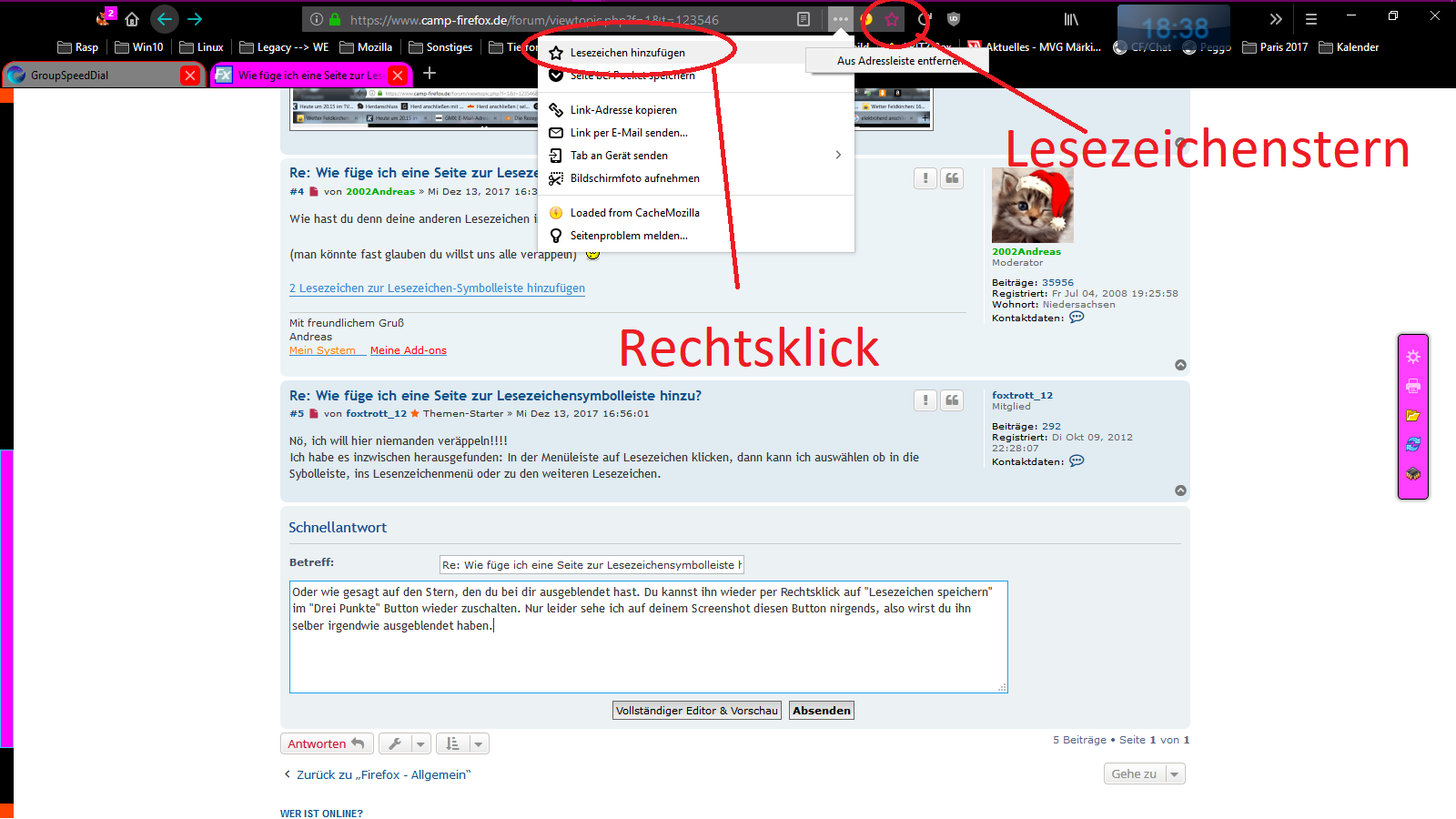The image size is (1456, 819).
Task: Open the Kalender bookmarks folder
Action: click(x=1349, y=47)
